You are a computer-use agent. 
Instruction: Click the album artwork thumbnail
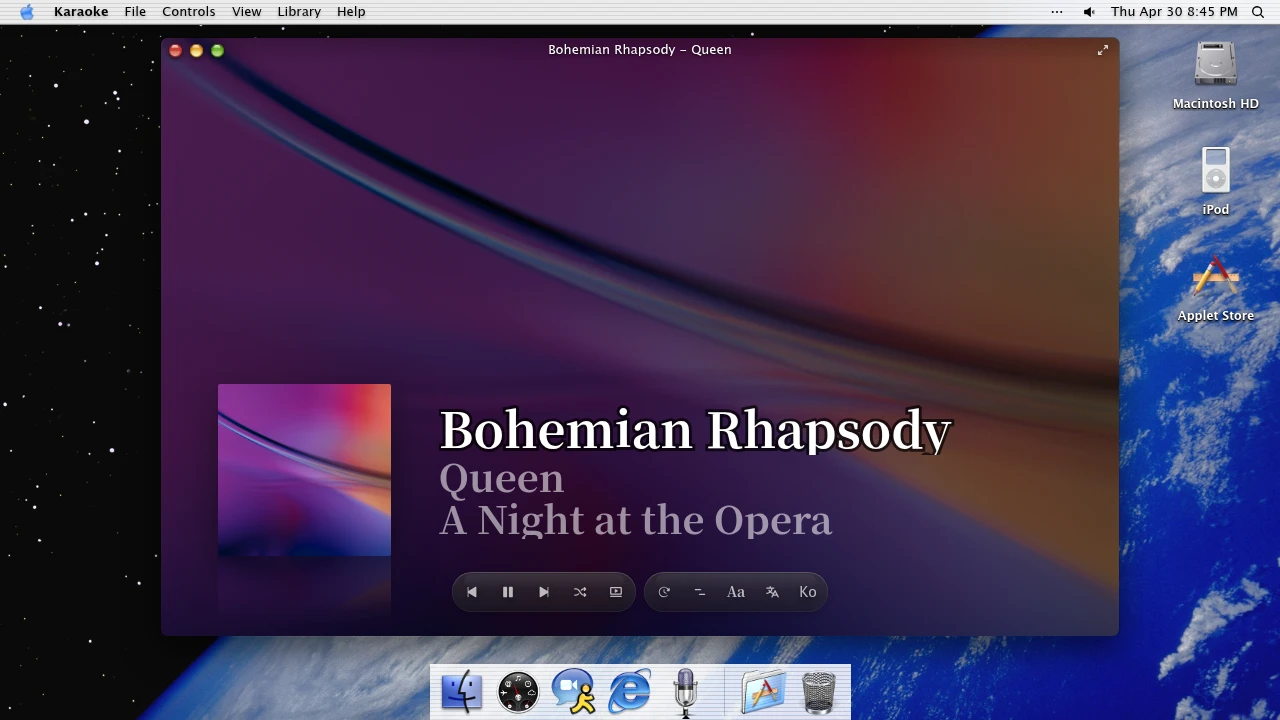point(304,470)
